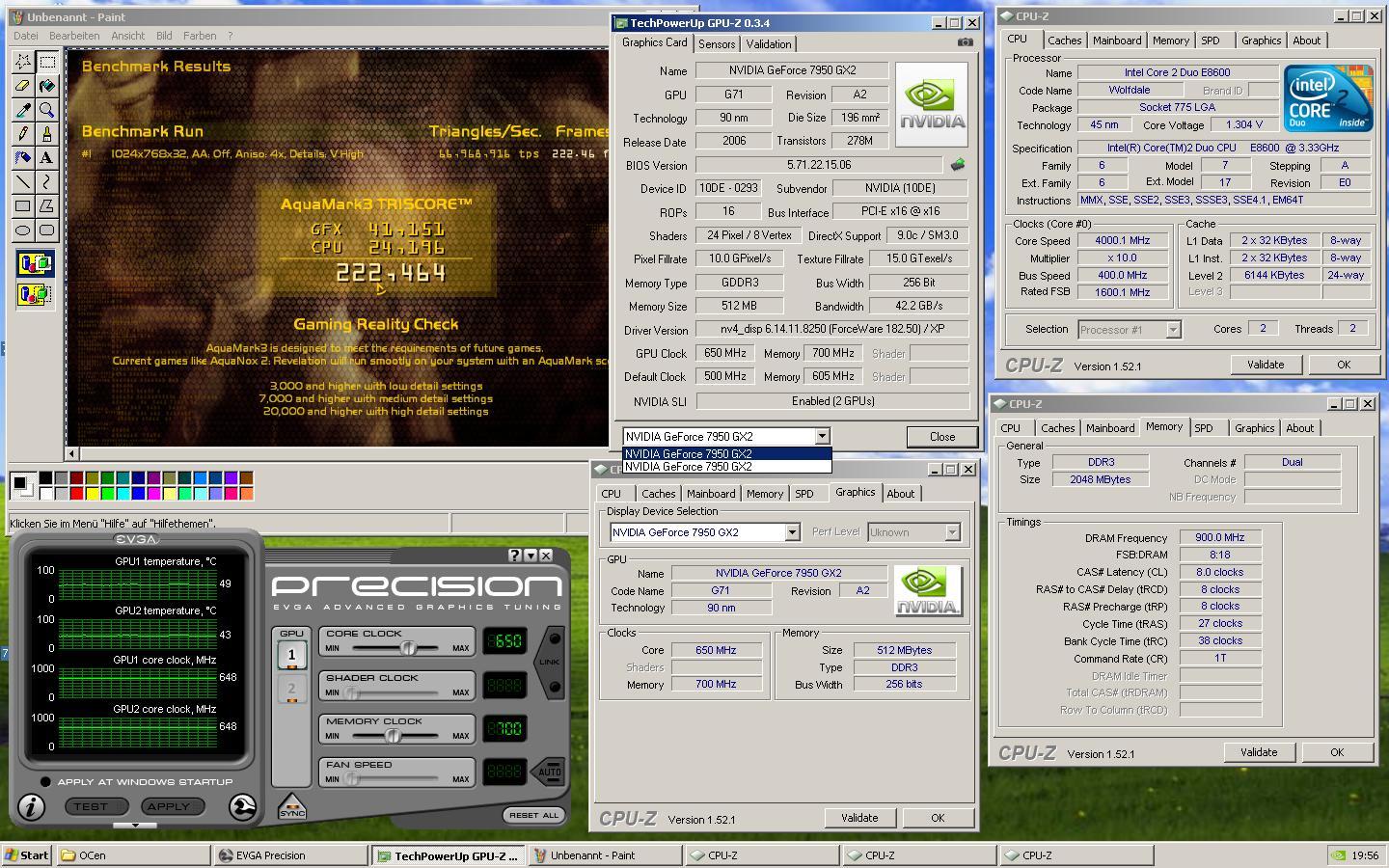
Task: Select the Rounded Rectangle tool
Action: [x=46, y=231]
